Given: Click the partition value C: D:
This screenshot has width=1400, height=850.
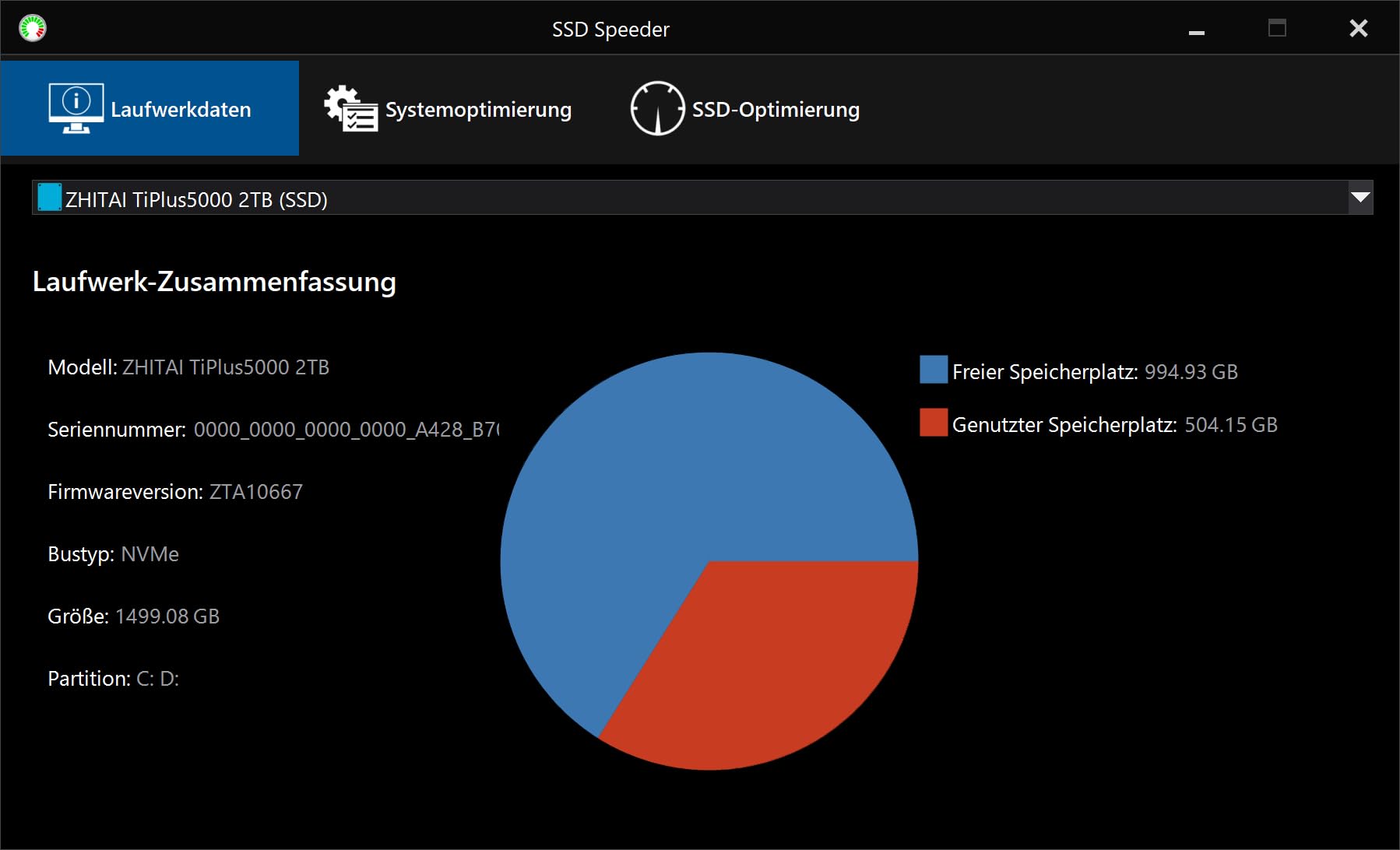Looking at the screenshot, I should [x=158, y=679].
